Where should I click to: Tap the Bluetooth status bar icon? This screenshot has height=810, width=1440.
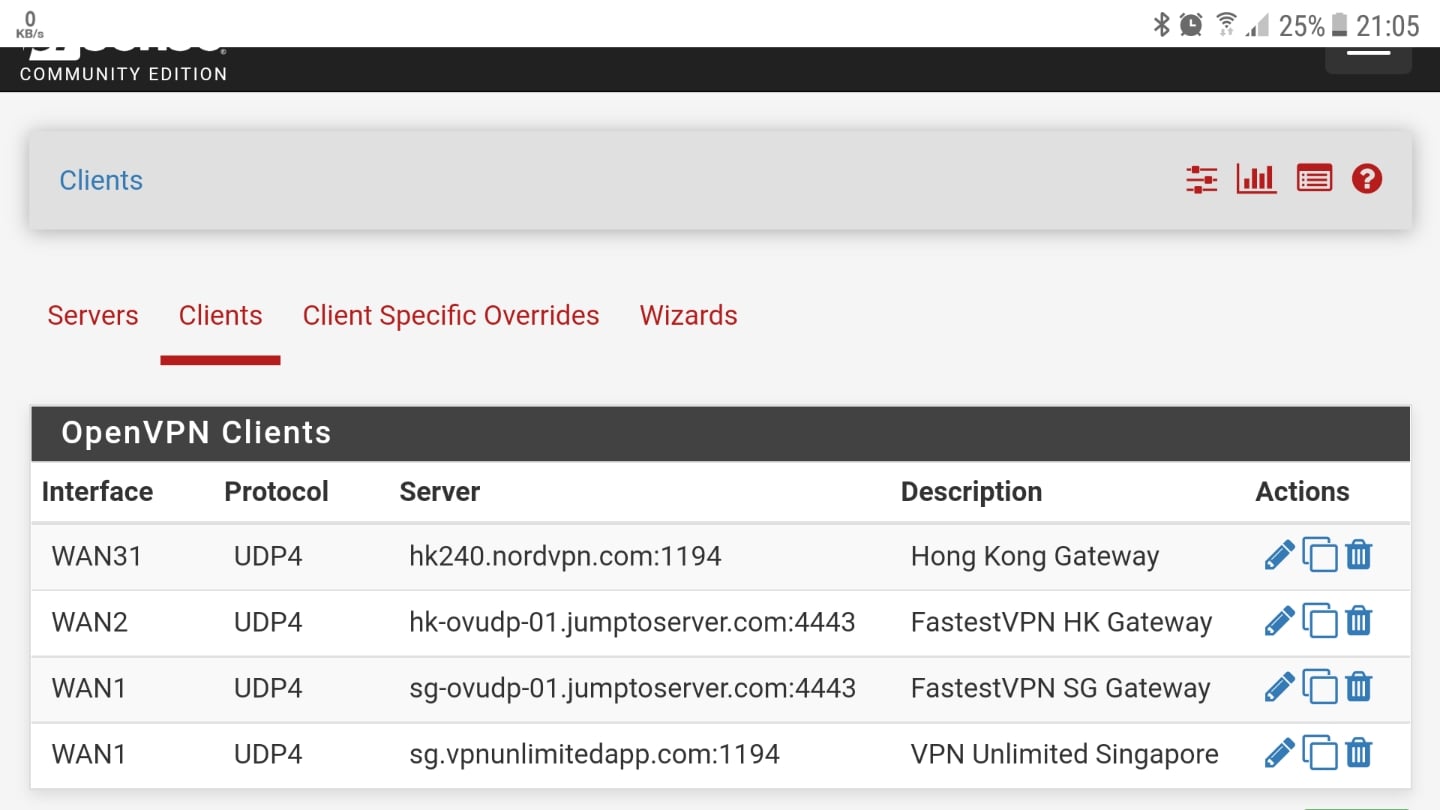1161,25
